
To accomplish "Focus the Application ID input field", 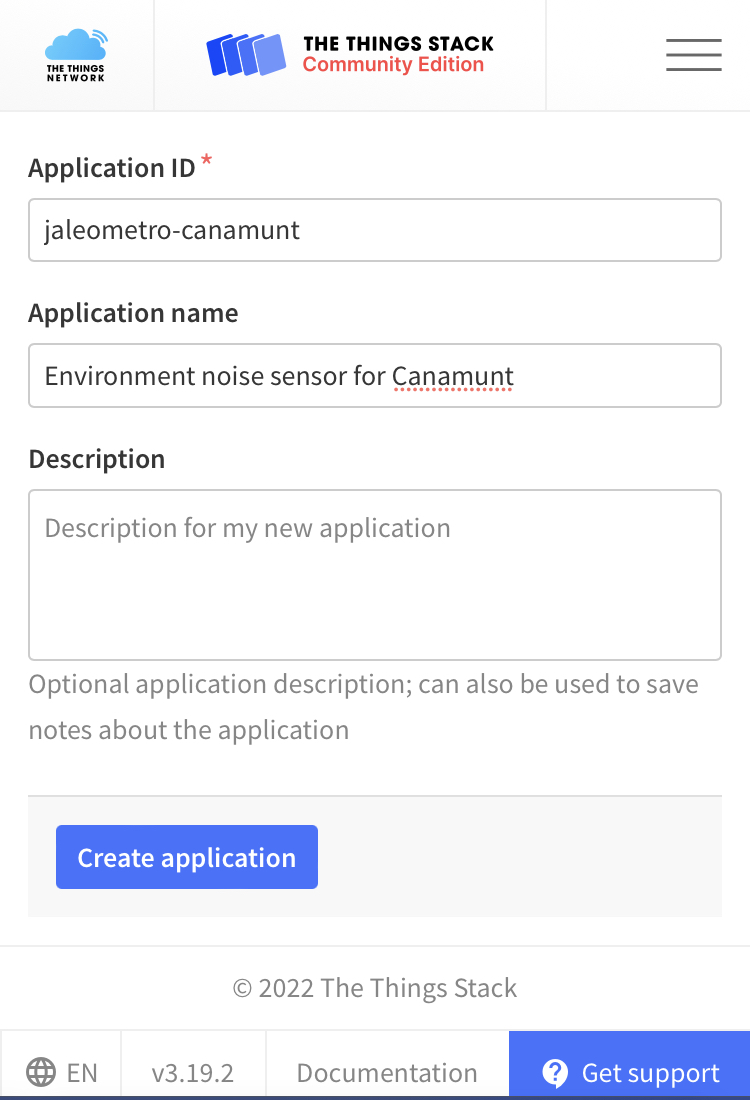I will (375, 230).
